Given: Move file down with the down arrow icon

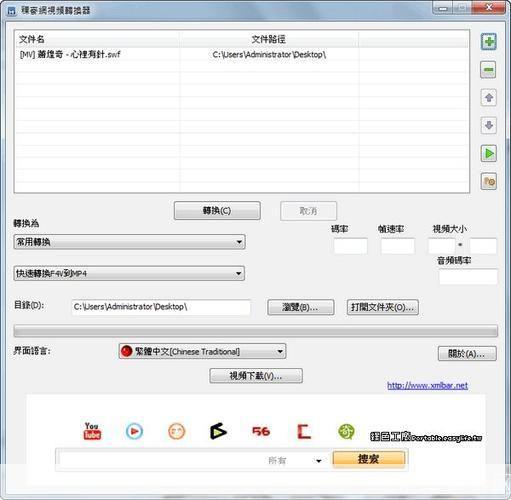Looking at the screenshot, I should (489, 126).
